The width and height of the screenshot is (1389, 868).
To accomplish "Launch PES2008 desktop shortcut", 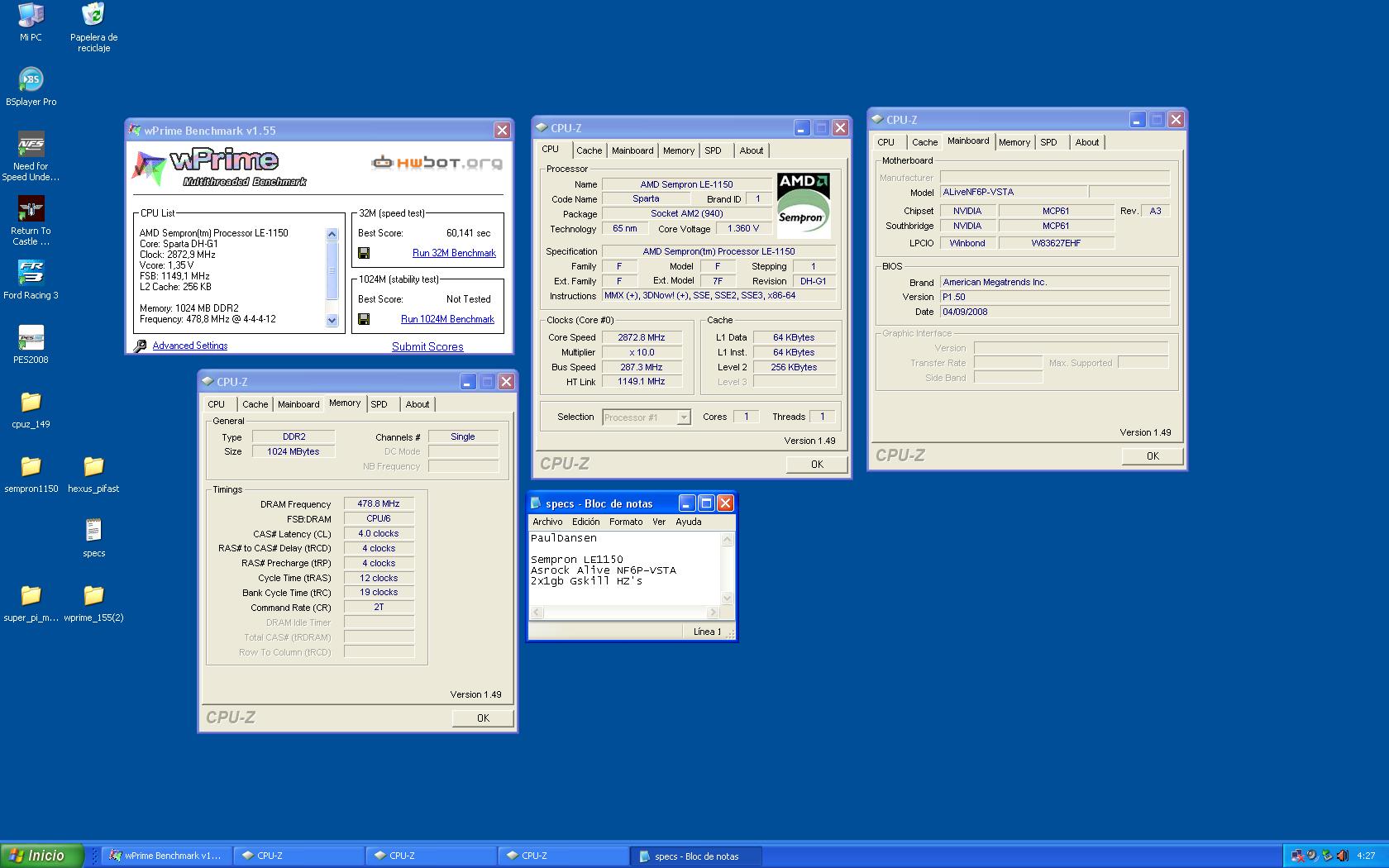I will (x=31, y=344).
